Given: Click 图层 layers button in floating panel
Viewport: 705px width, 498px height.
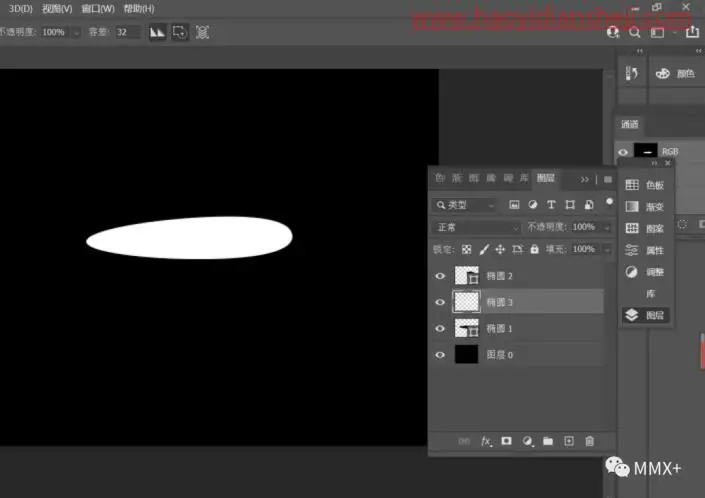Looking at the screenshot, I should [645, 315].
